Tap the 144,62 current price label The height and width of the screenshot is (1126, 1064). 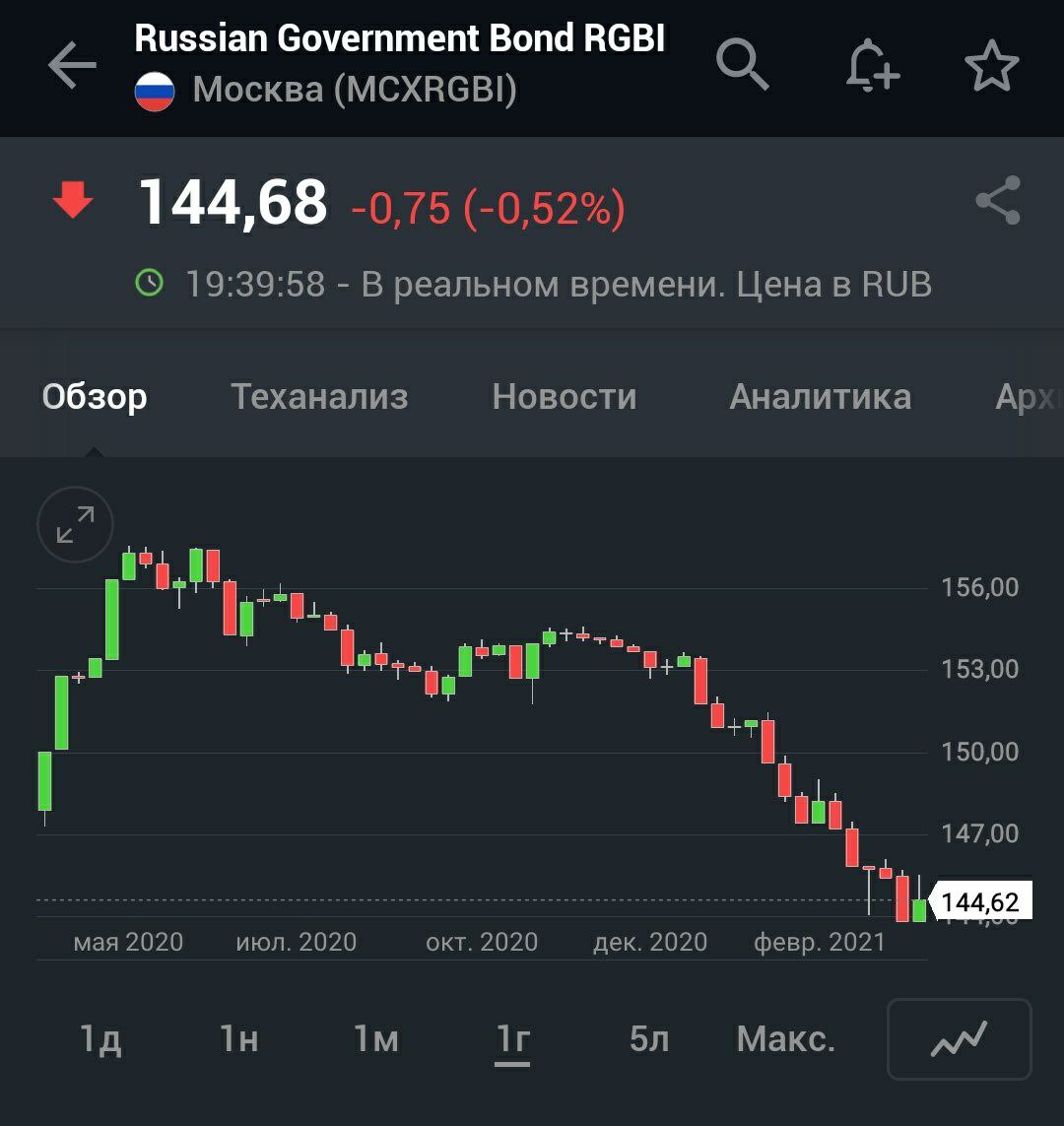pyautogui.click(x=980, y=901)
